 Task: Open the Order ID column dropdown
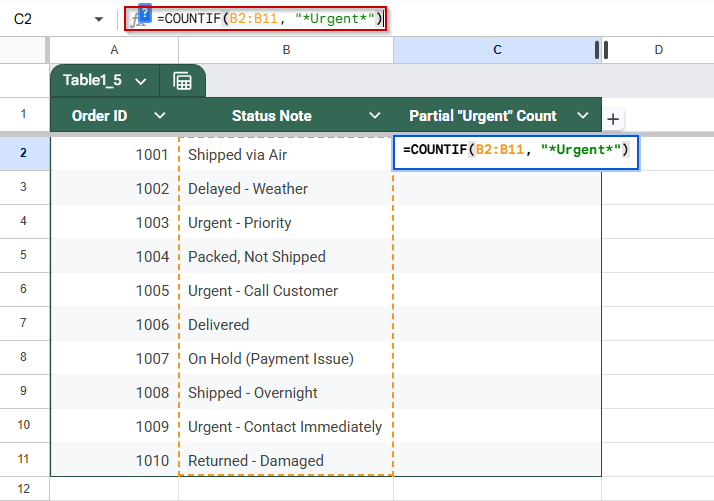click(x=160, y=115)
